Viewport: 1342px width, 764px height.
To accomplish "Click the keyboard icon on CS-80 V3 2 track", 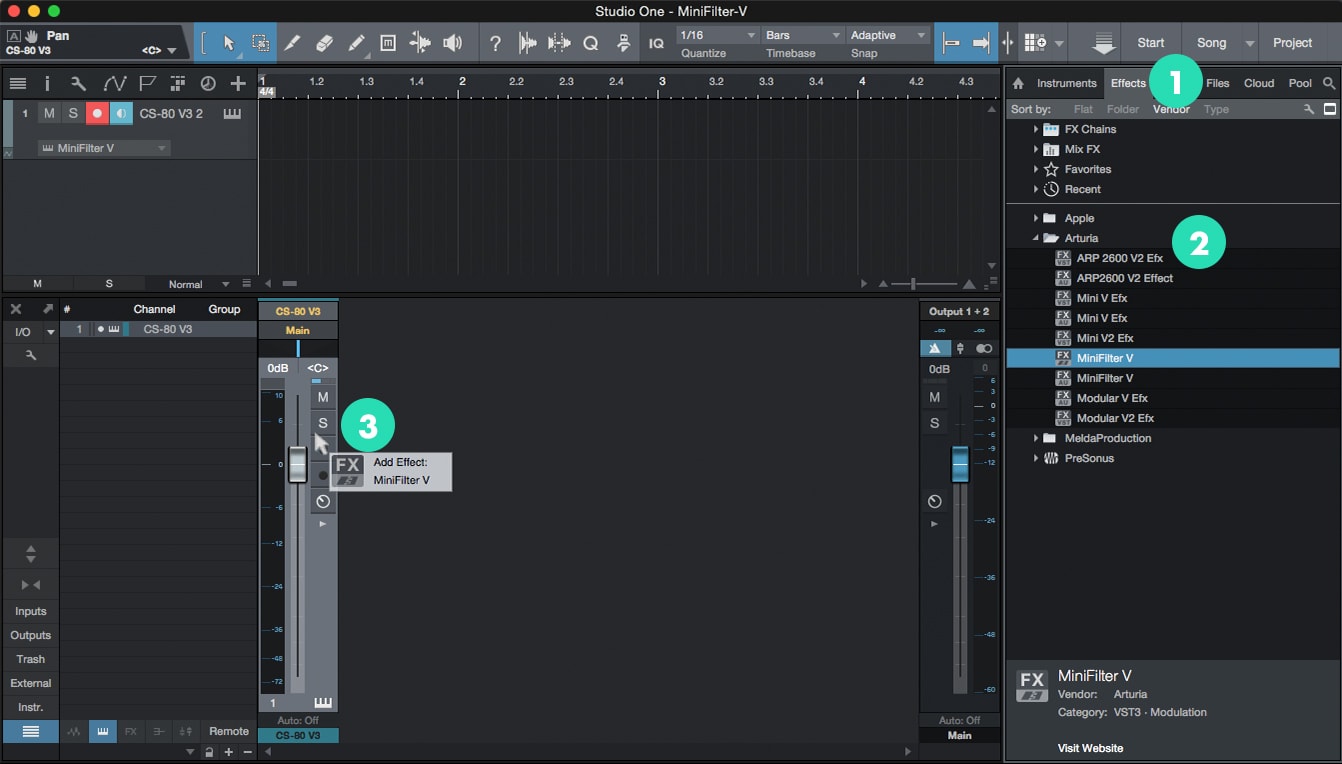I will [233, 113].
